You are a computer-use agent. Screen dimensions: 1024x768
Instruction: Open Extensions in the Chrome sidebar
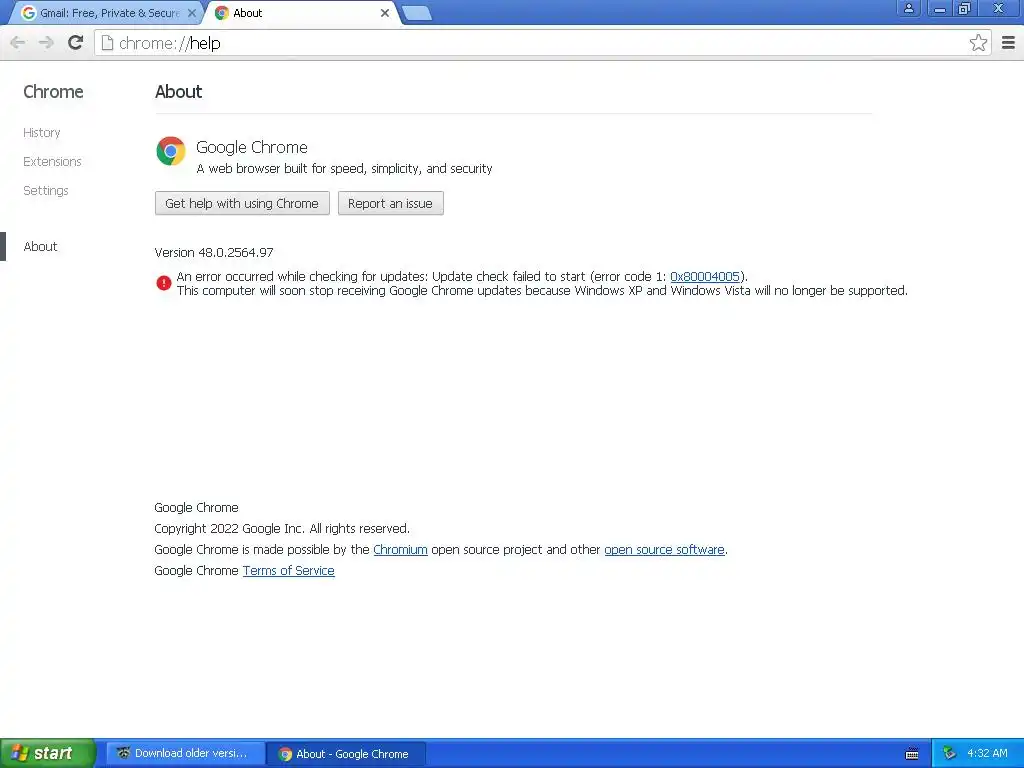tap(52, 161)
